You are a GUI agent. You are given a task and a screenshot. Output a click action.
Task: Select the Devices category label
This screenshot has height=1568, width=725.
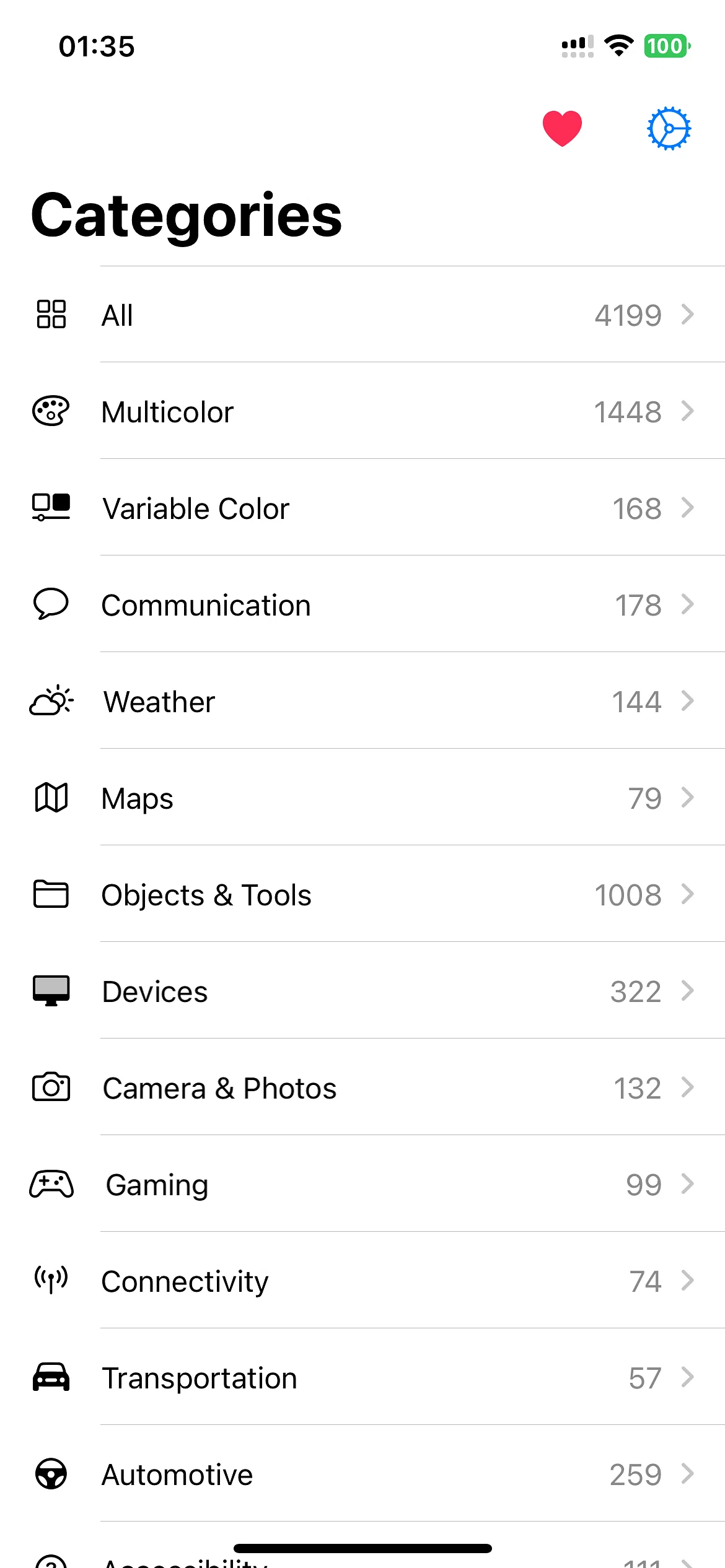pos(155,992)
